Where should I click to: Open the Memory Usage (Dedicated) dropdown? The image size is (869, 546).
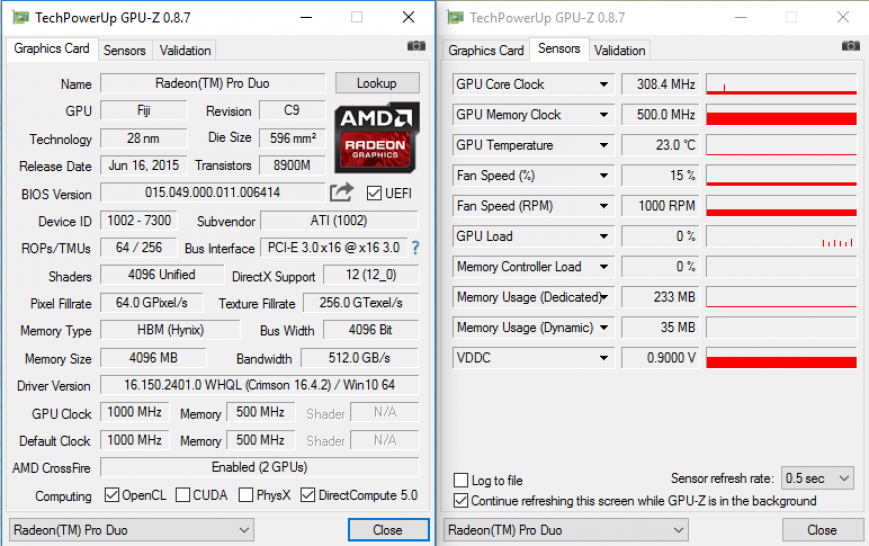click(604, 297)
